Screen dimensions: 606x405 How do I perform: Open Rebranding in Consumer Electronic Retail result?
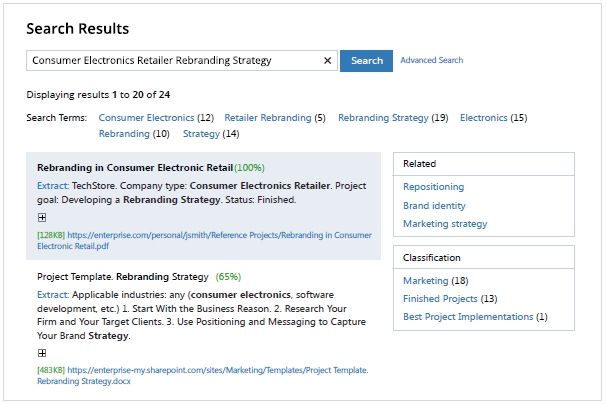135,167
